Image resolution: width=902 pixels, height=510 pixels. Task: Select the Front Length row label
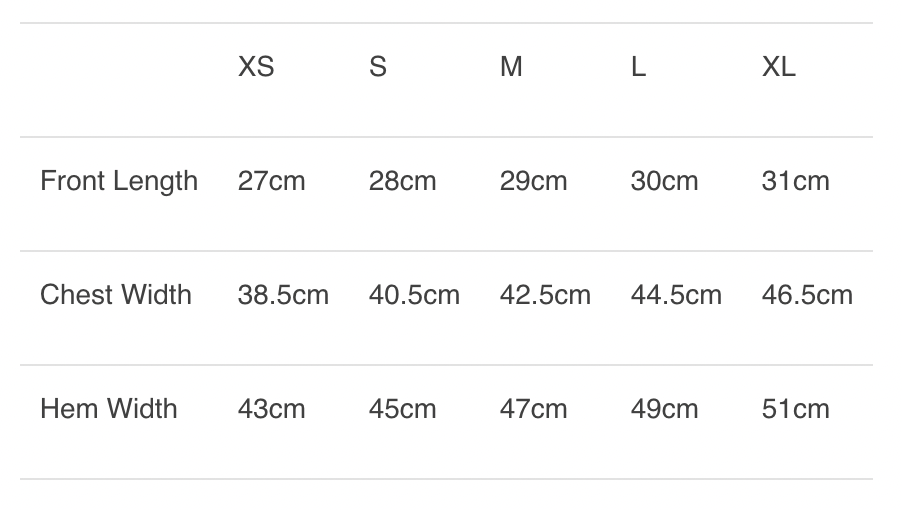tap(119, 181)
